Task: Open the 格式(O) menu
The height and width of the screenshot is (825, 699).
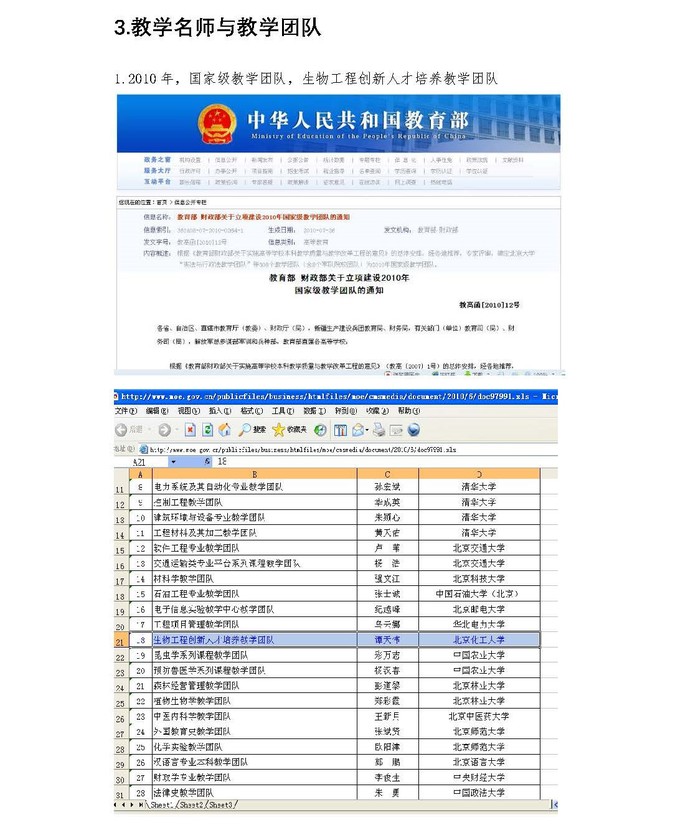Action: (251, 411)
